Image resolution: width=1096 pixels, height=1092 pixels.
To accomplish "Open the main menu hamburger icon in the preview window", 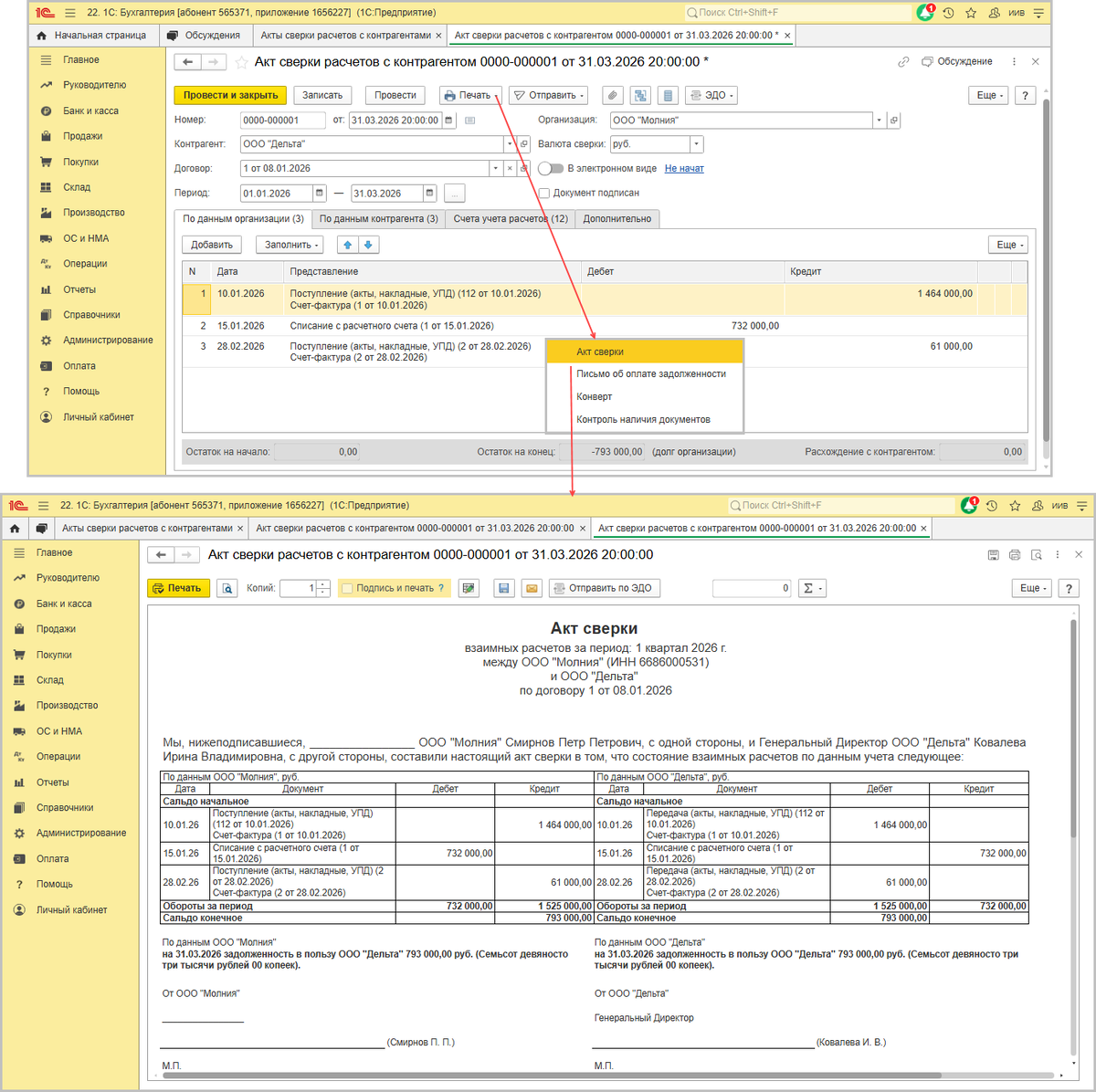I will coord(43,506).
